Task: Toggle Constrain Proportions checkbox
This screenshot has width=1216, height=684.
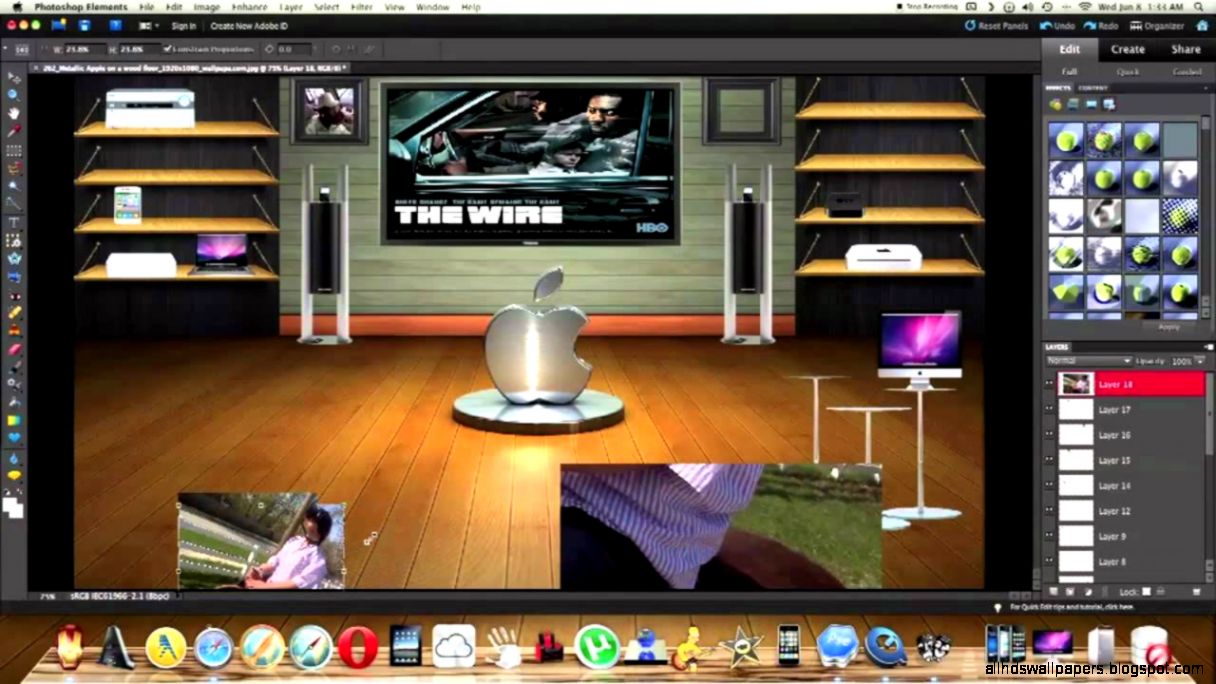Action: pos(167,48)
